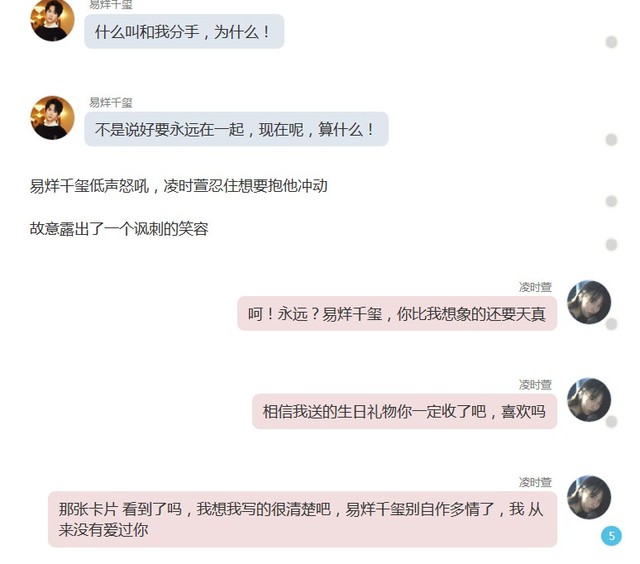Click gray comment dot beside 易烊千玺低声怒吼 narration
This screenshot has width=640, height=564.
(x=611, y=201)
